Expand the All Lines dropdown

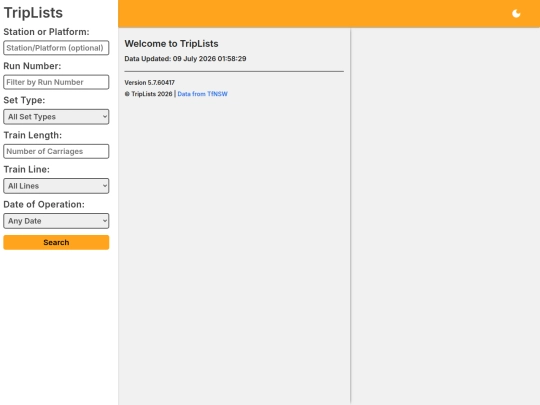point(56,186)
